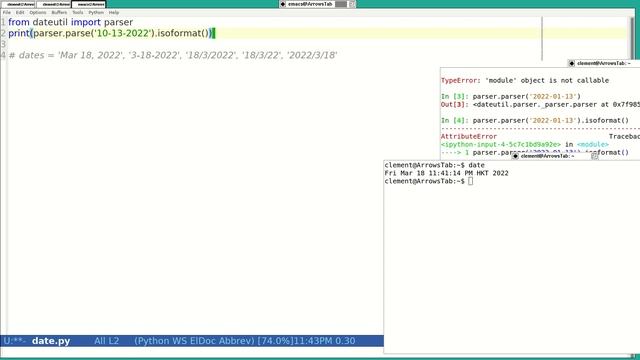
Task: Click the TypeError message in IPython terminal
Action: coord(525,80)
